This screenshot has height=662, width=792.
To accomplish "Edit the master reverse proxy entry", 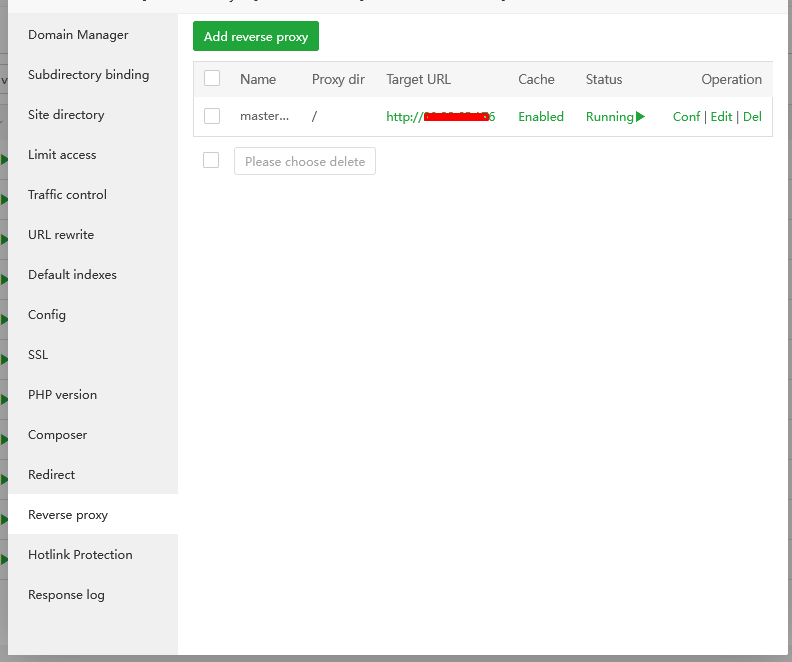I will [x=721, y=117].
